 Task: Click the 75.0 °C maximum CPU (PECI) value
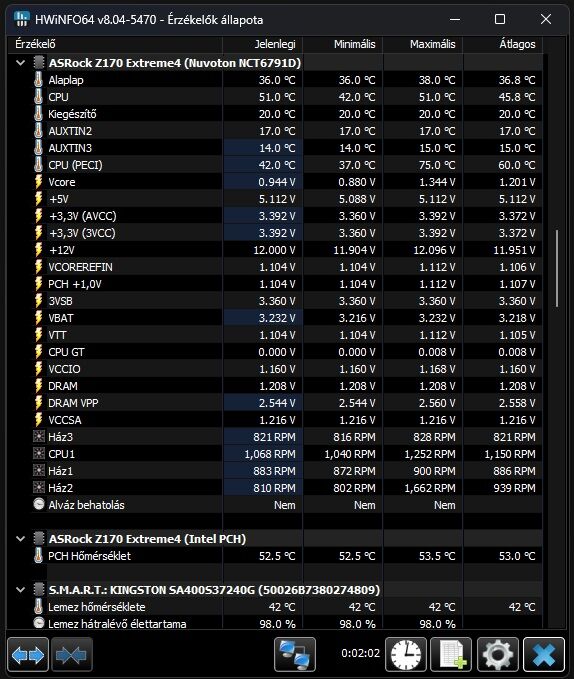[x=437, y=165]
